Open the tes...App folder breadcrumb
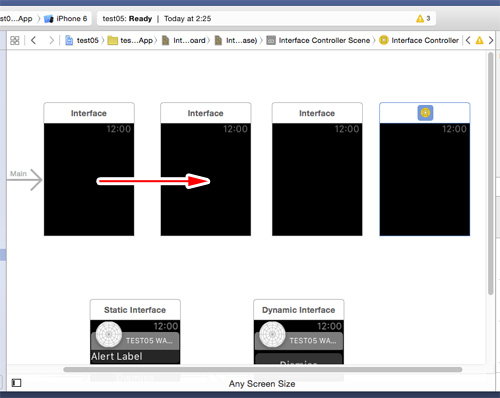This screenshot has height=398, width=500. [130, 40]
